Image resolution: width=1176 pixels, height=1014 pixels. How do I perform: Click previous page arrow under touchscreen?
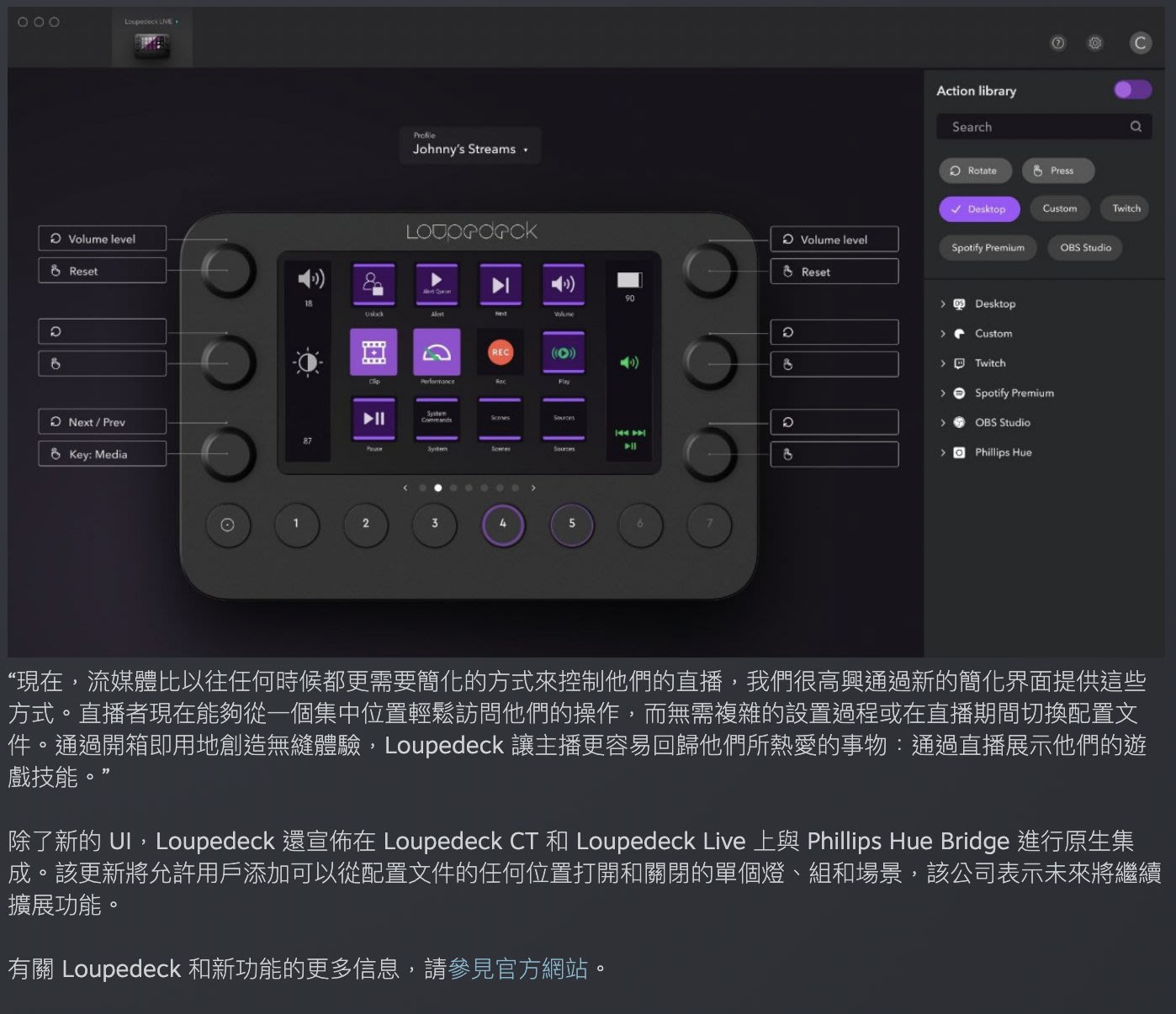click(405, 488)
